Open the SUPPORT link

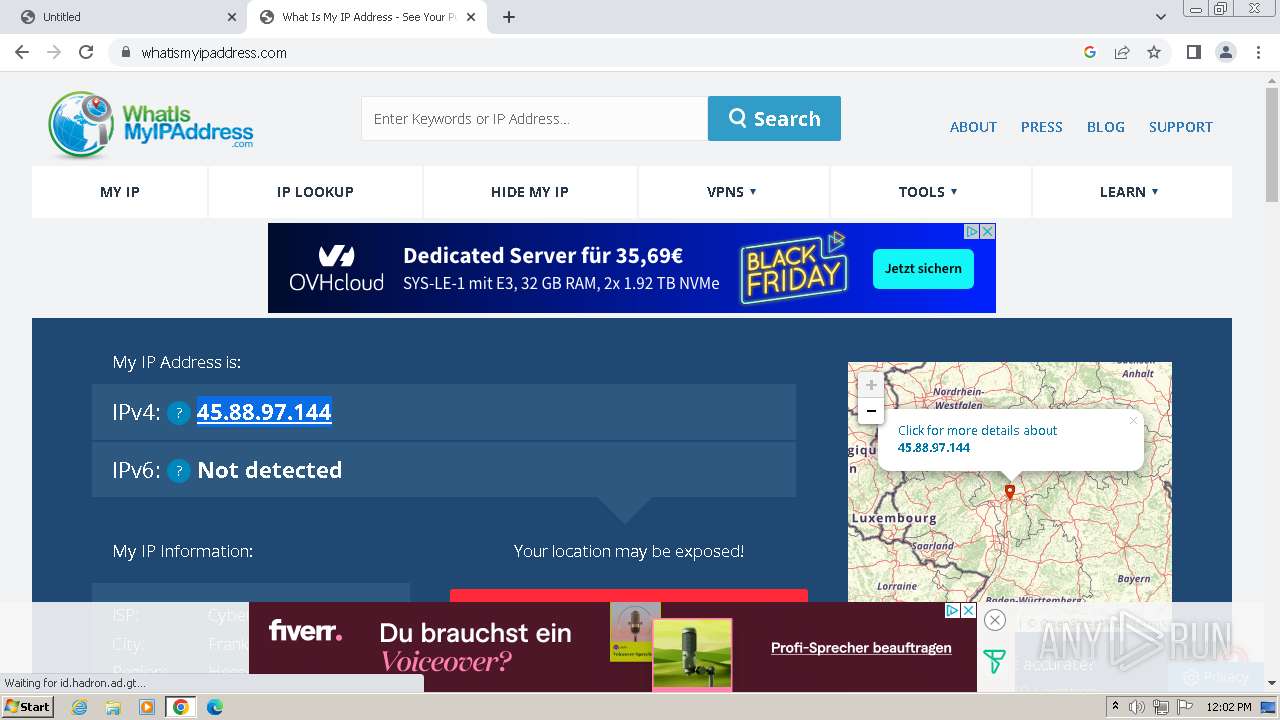[1181, 127]
